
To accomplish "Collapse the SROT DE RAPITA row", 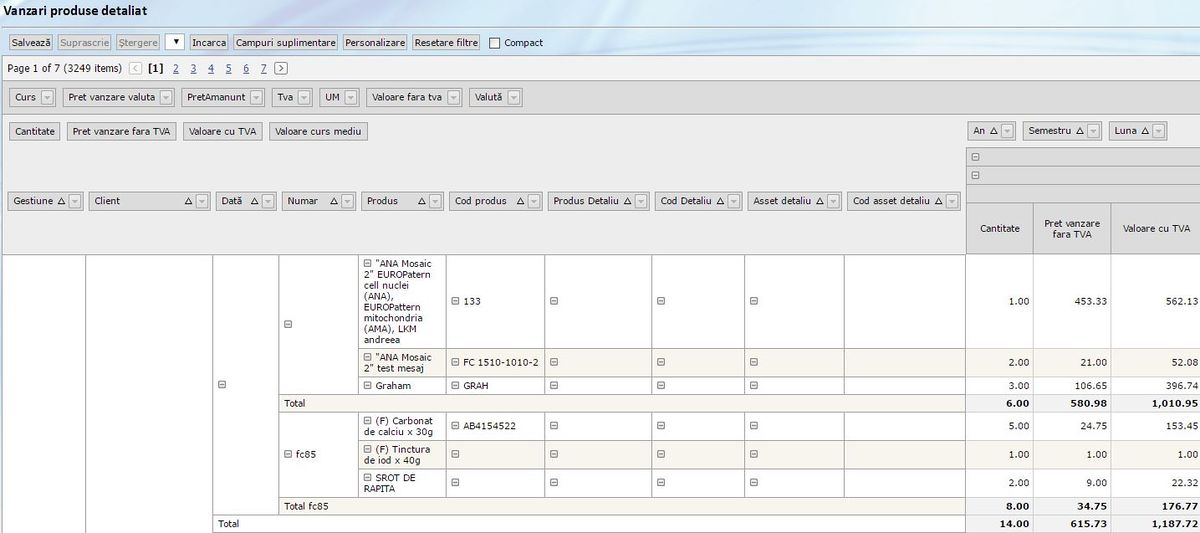I will [368, 478].
